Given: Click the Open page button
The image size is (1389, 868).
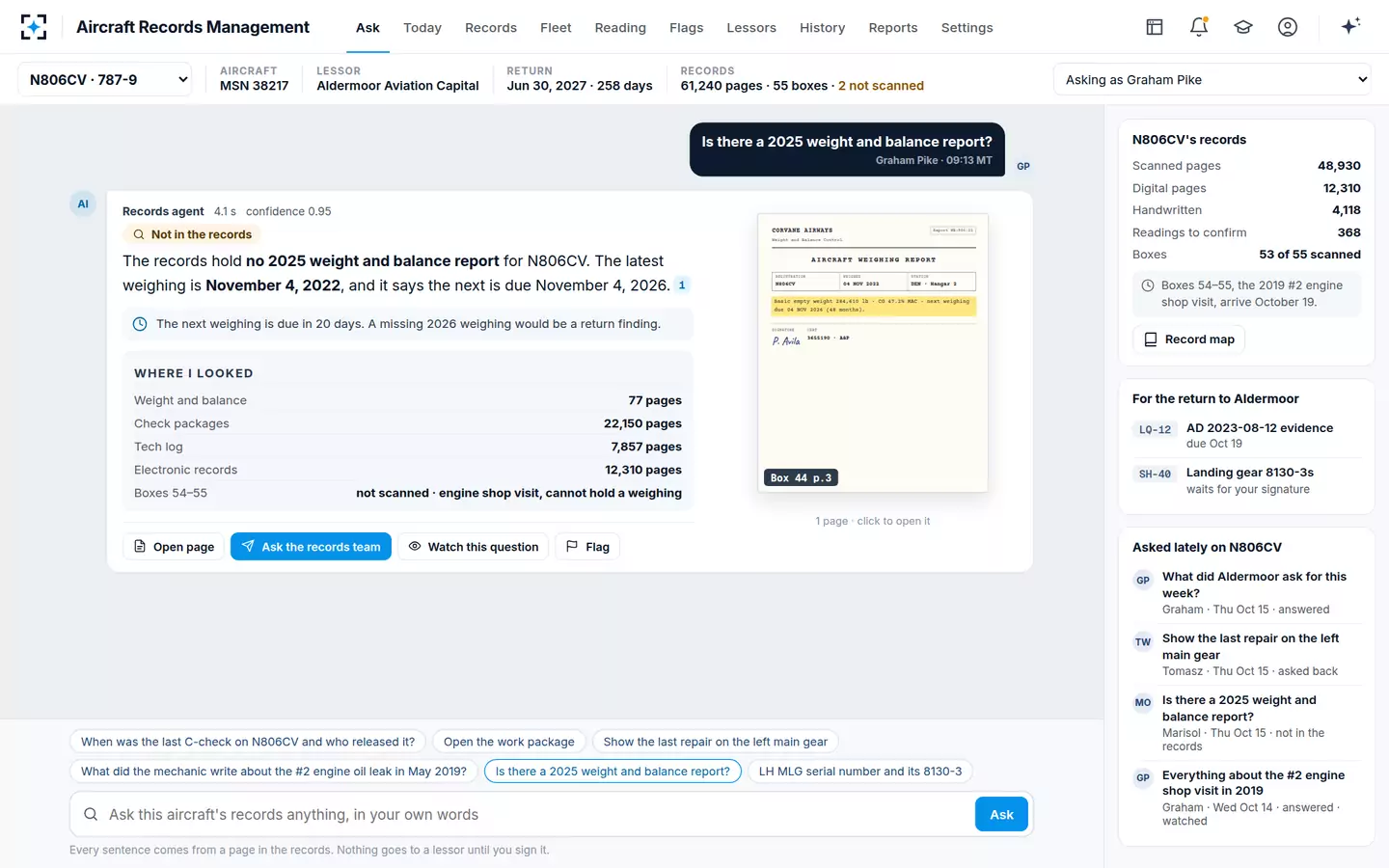Looking at the screenshot, I should (x=174, y=547).
